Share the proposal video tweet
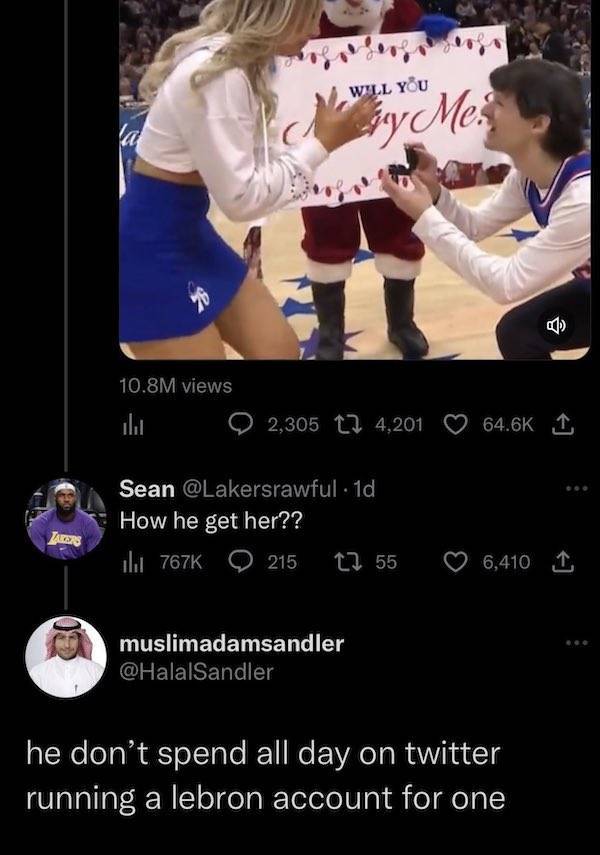The width and height of the screenshot is (600, 855). click(x=564, y=424)
